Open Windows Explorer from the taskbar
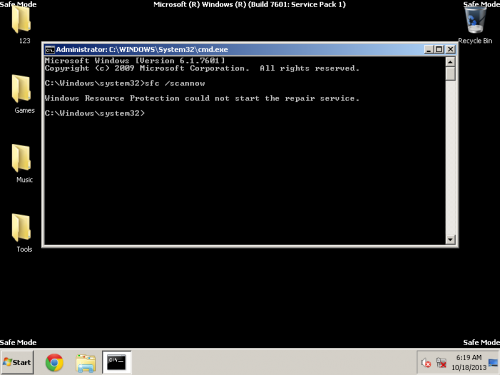The height and width of the screenshot is (375, 500). 86,363
